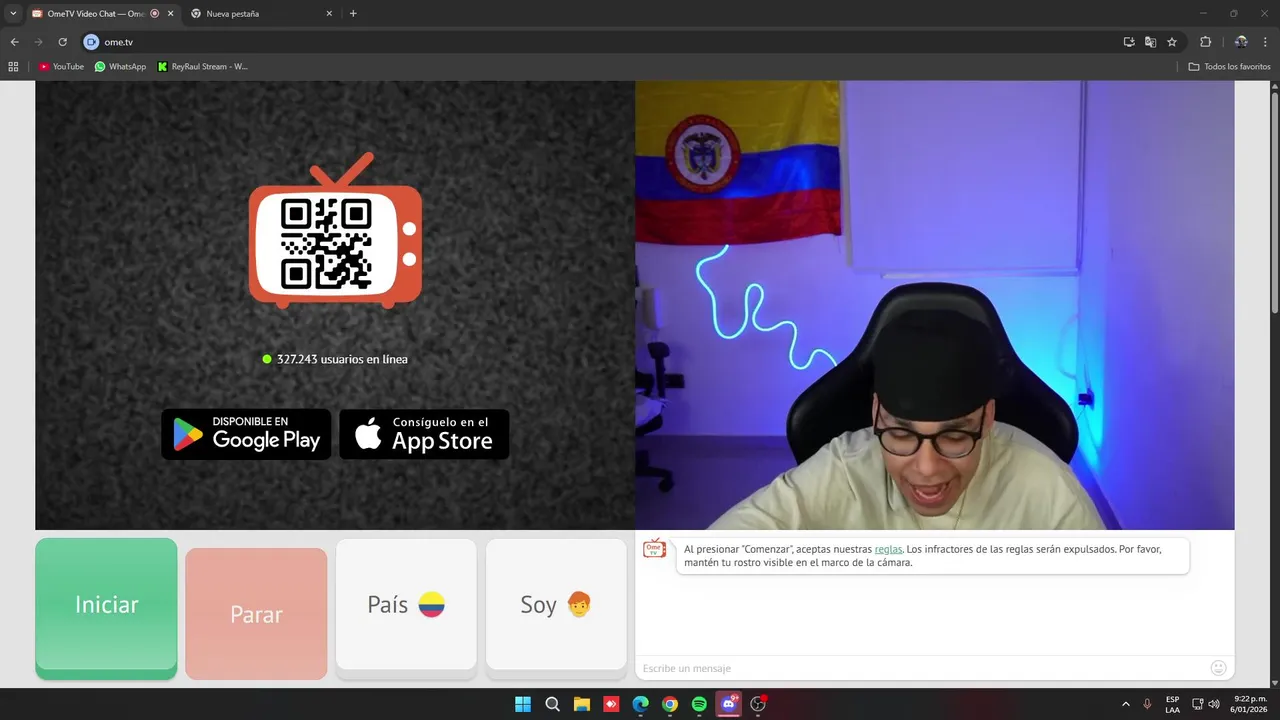Screen dimensions: 1280x720
Task: Open the YouTube bookmark
Action: (x=62, y=67)
